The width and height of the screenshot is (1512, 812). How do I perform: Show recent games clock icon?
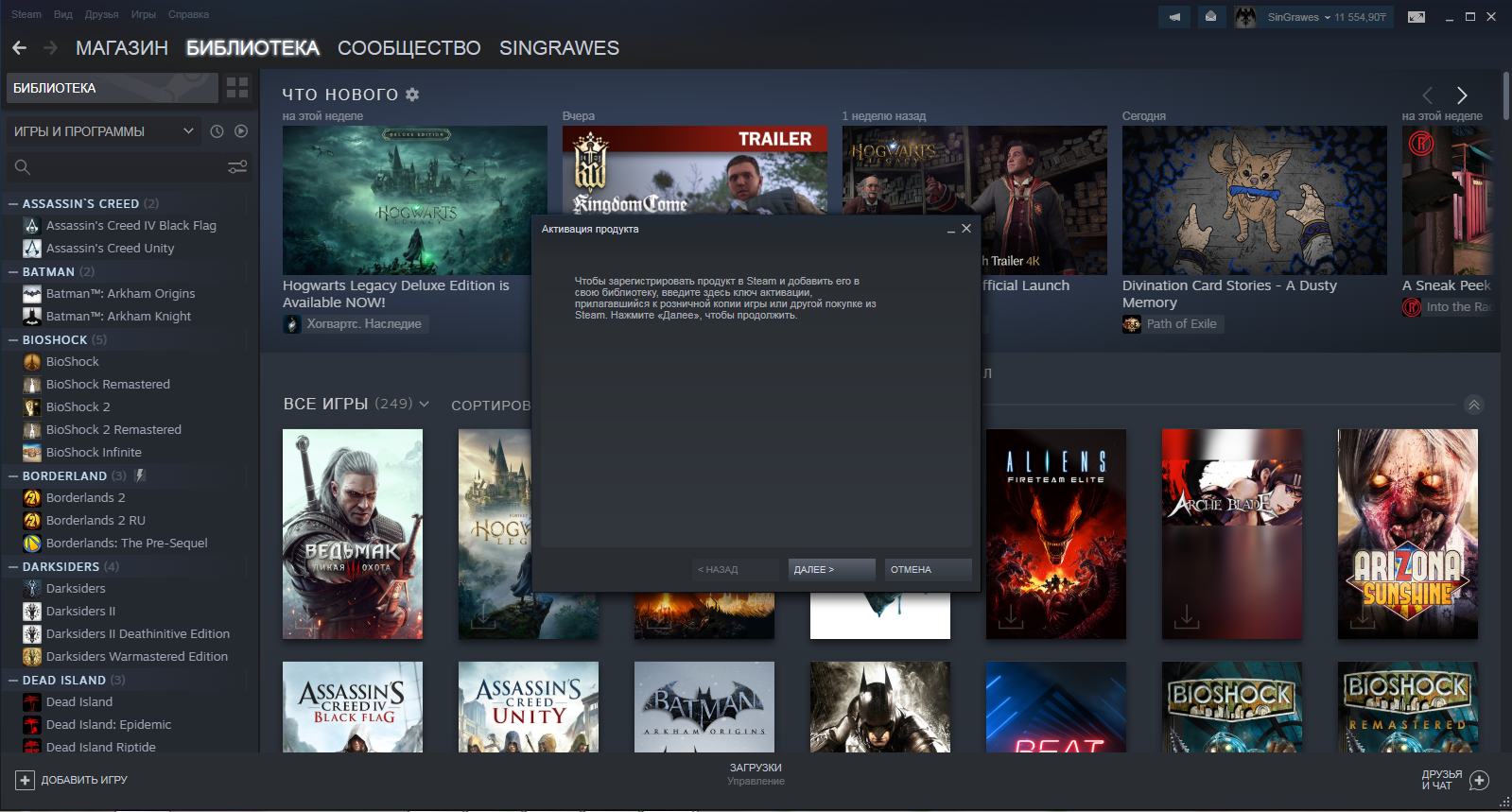tap(217, 131)
